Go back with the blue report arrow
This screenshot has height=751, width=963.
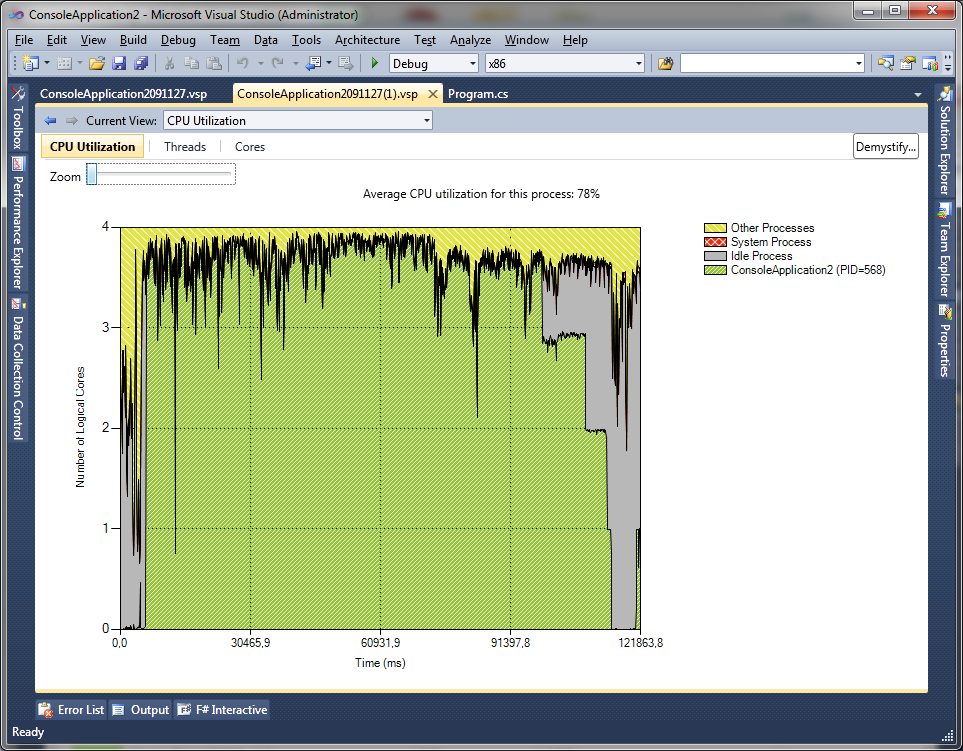coord(50,120)
